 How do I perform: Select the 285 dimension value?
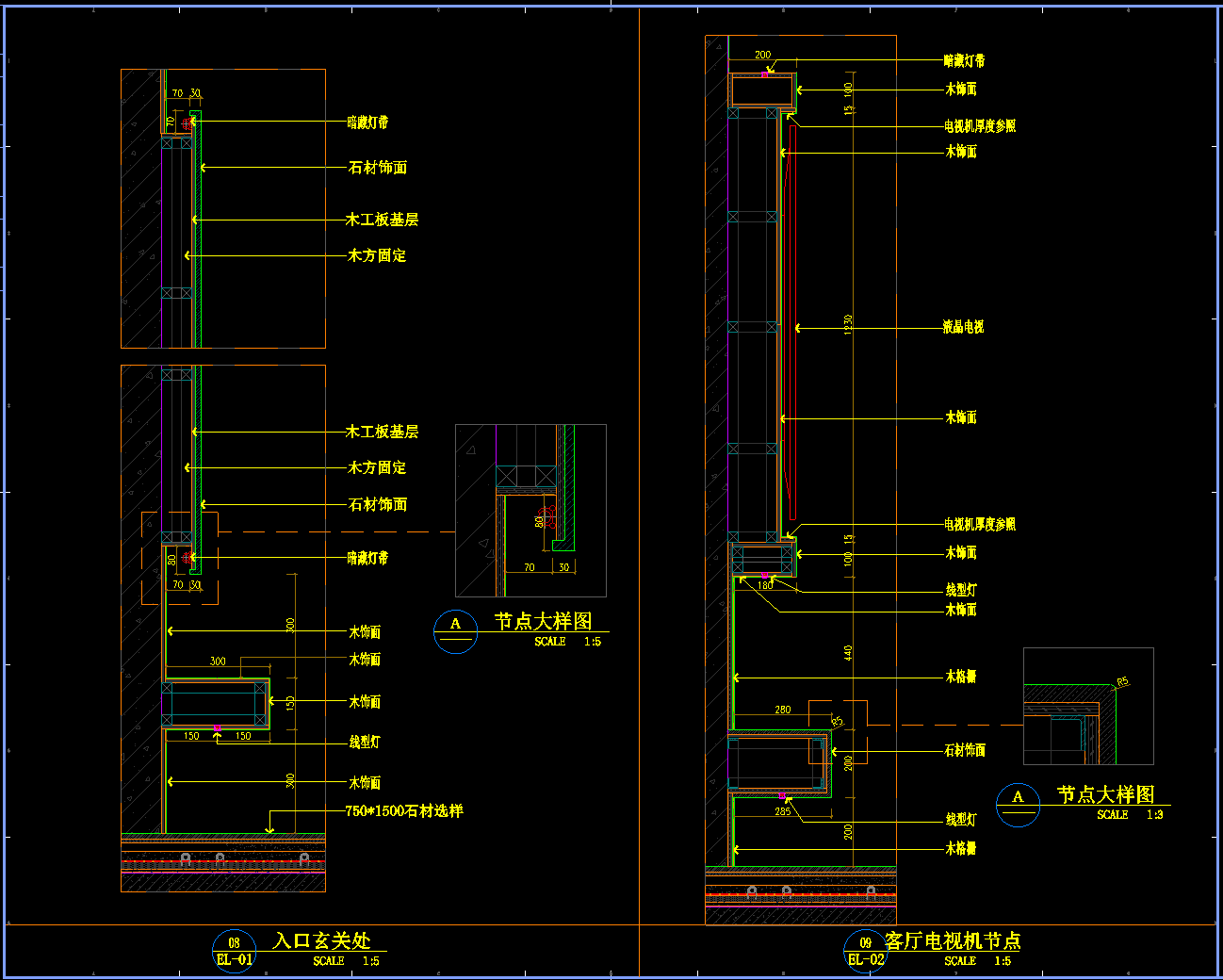point(783,811)
